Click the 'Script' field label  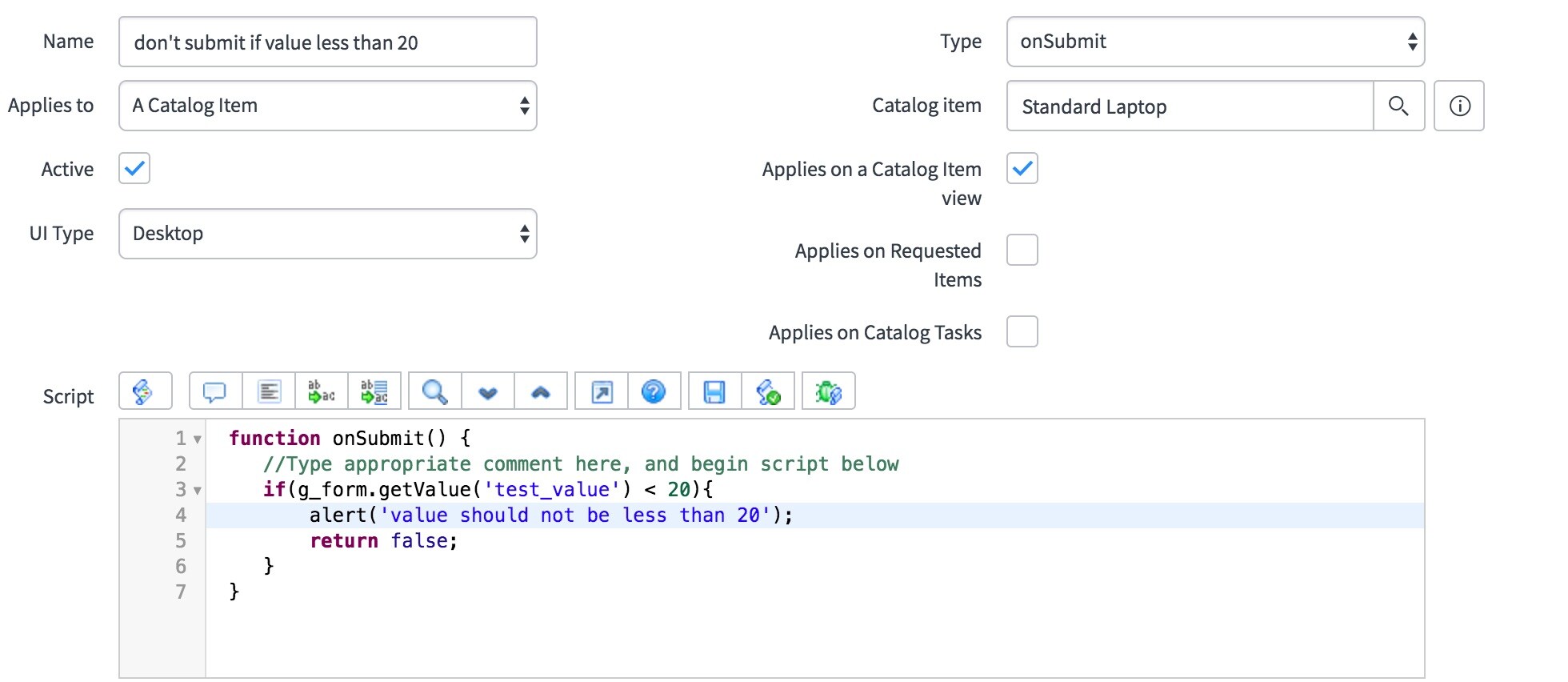click(x=68, y=396)
